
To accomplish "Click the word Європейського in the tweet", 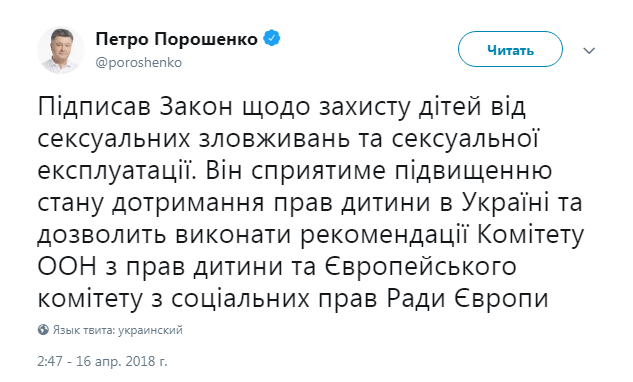I will pyautogui.click(x=421, y=268).
